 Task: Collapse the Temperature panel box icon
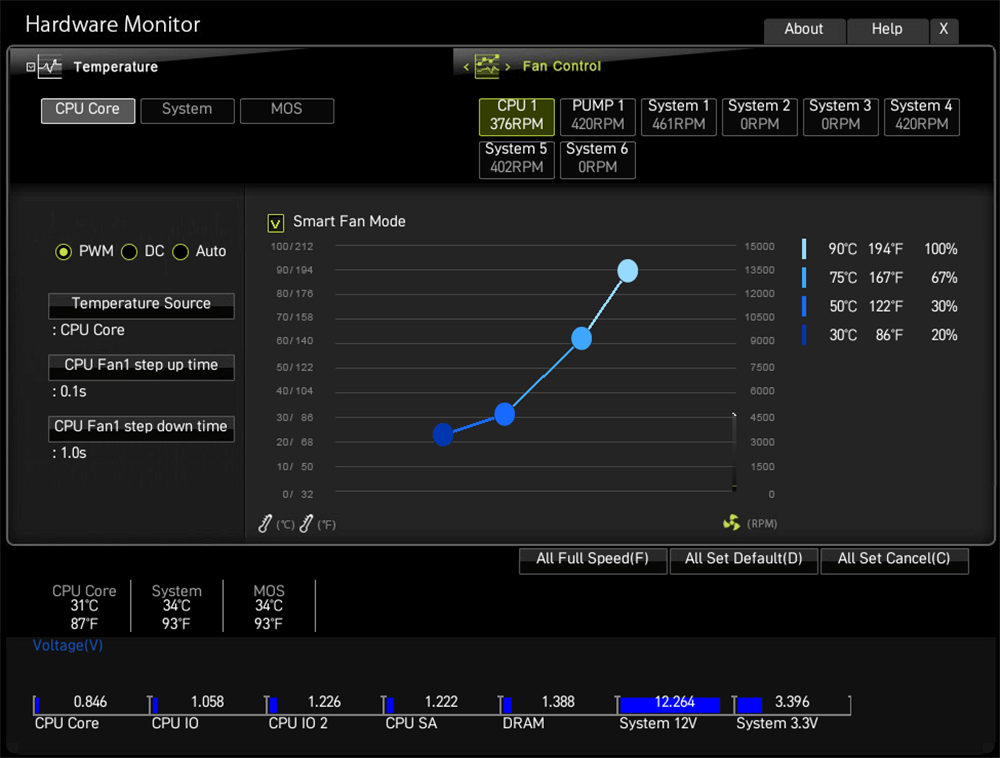pos(30,67)
